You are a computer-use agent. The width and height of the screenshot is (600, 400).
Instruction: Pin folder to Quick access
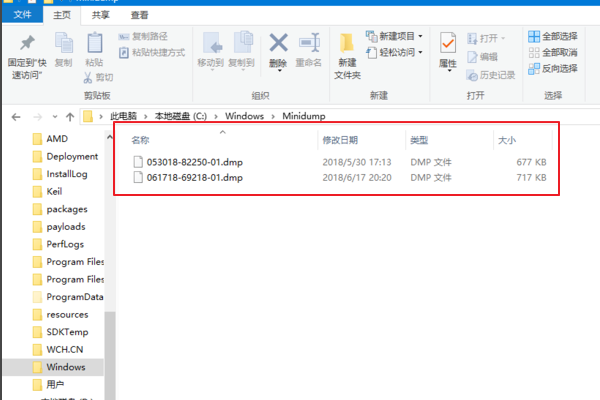pyautogui.click(x=27, y=56)
